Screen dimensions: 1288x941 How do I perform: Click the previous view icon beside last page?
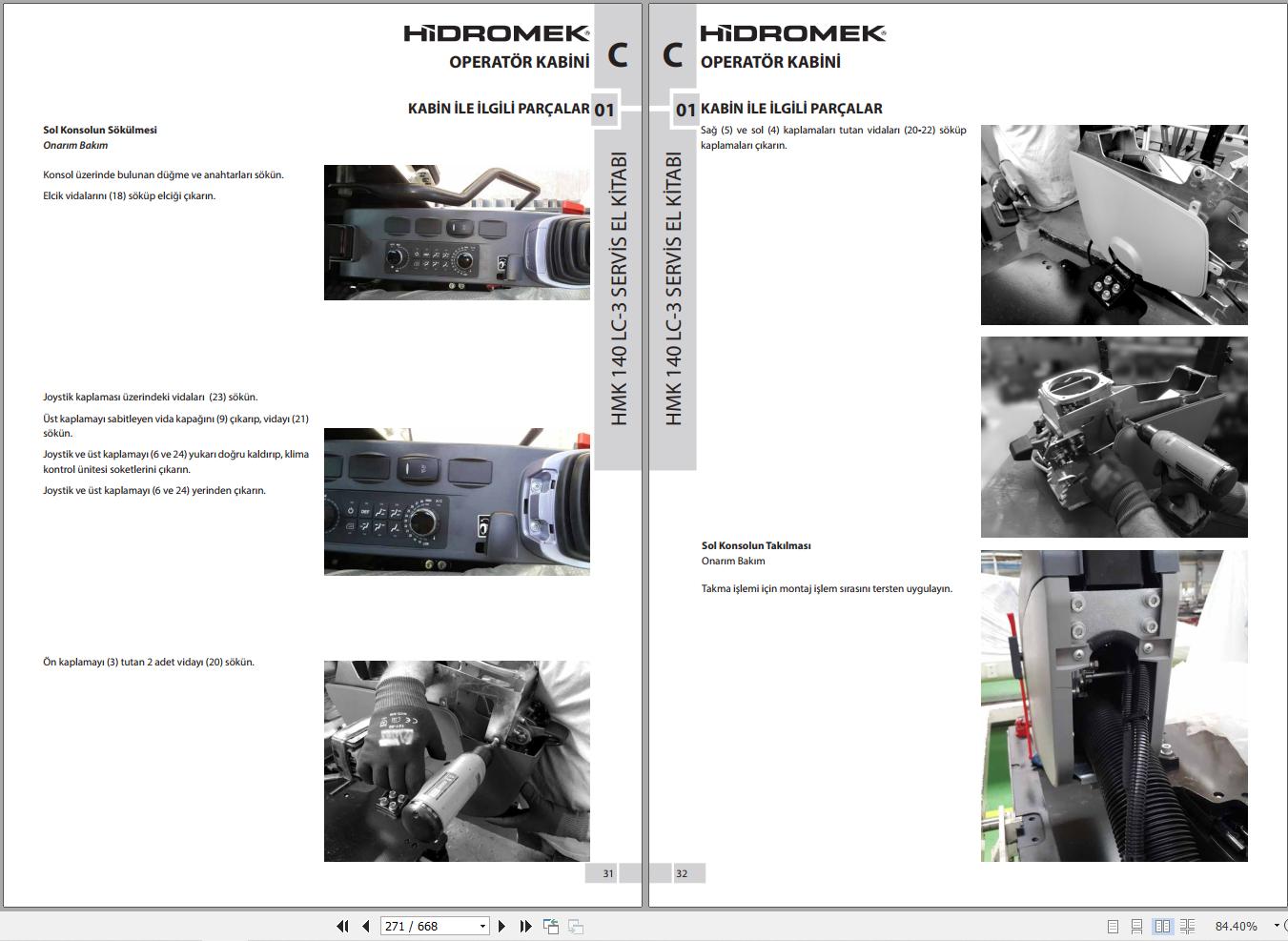point(550,926)
